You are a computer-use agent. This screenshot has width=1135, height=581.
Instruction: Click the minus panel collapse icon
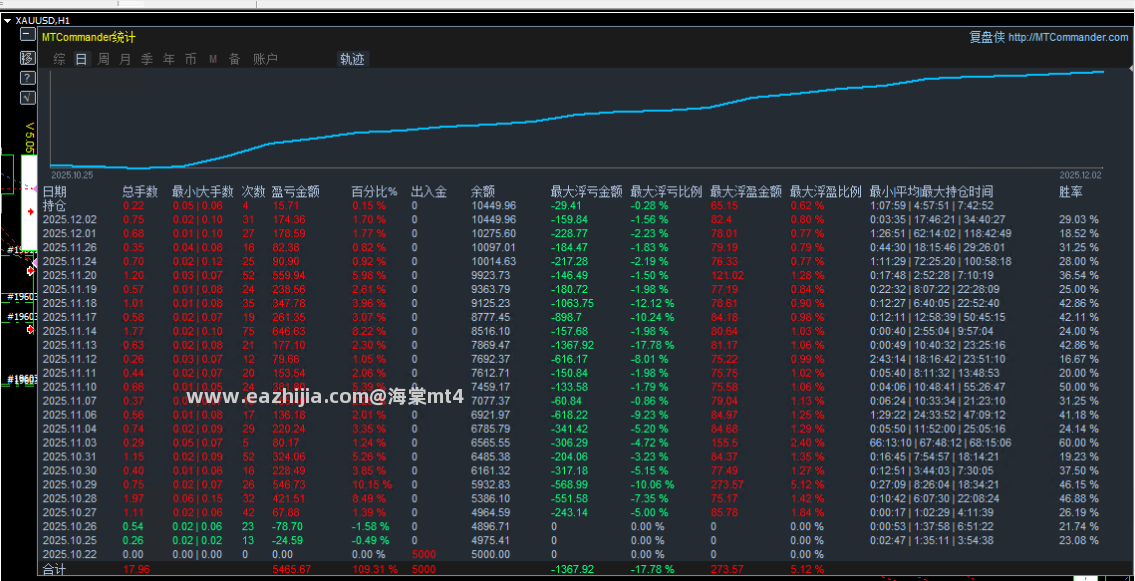pos(27,34)
